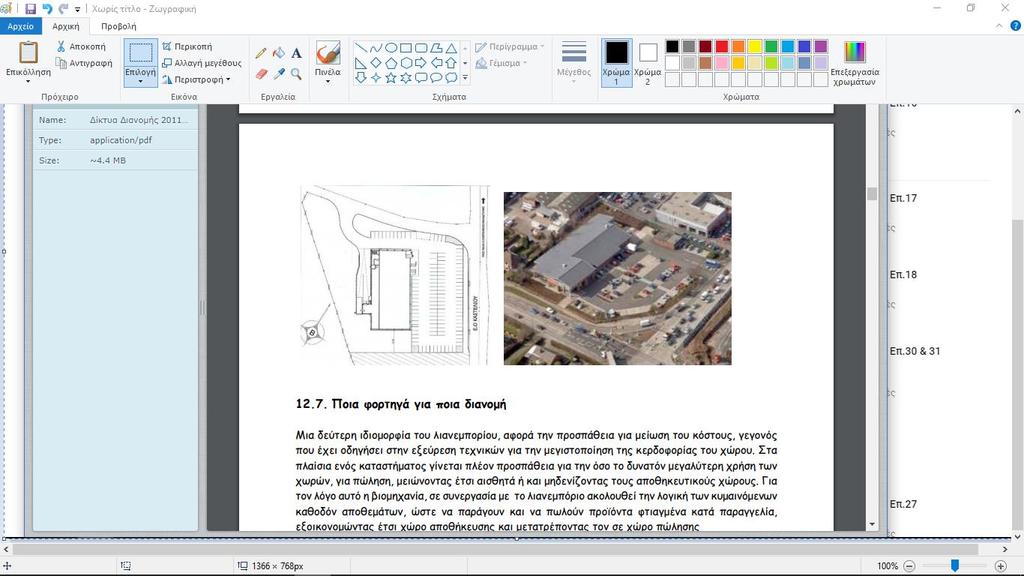Click the Επικόλληση clipboard icon
The width and height of the screenshot is (1024, 576).
28,52
